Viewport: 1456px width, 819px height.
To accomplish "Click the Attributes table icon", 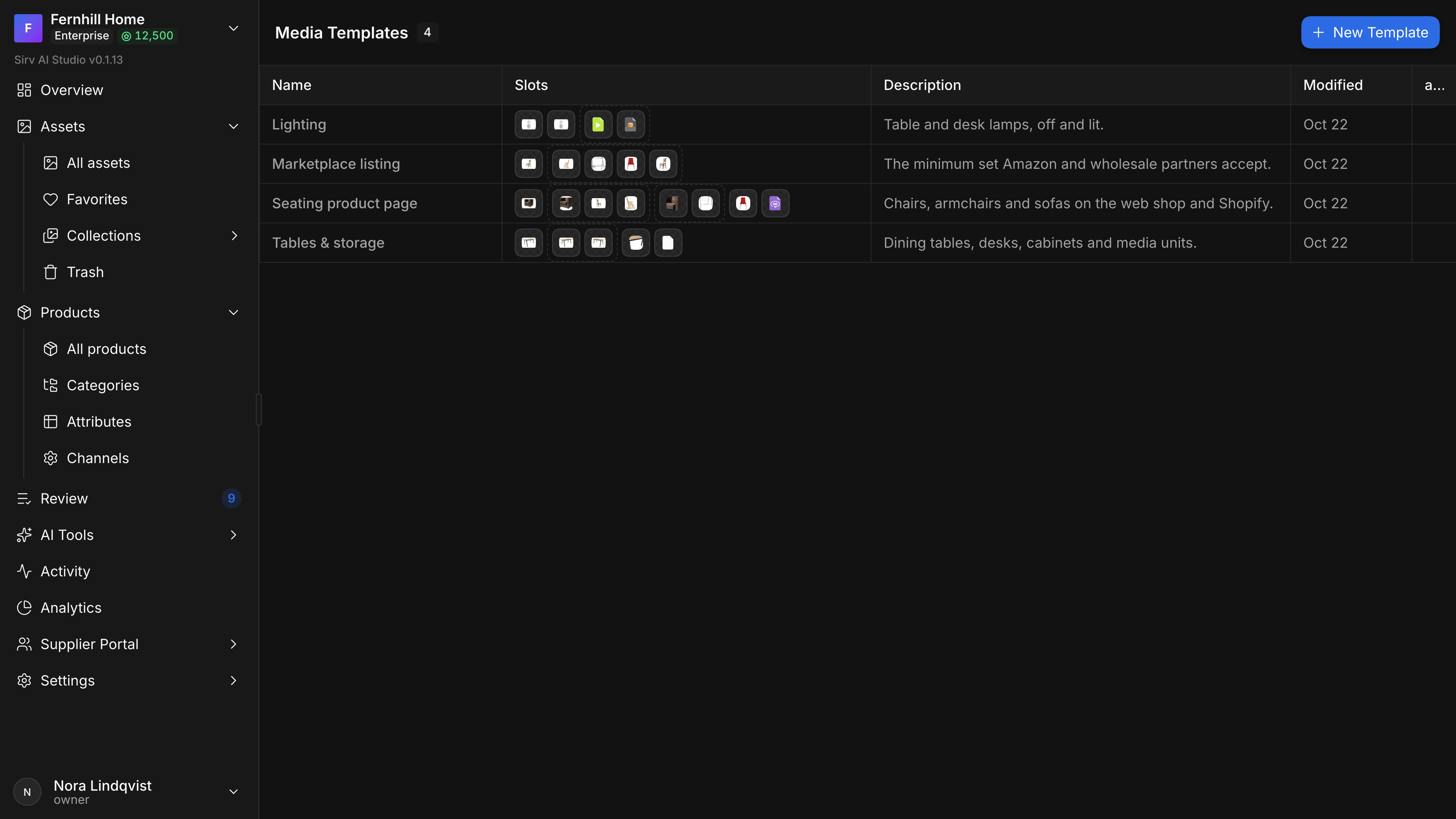I will (50, 422).
